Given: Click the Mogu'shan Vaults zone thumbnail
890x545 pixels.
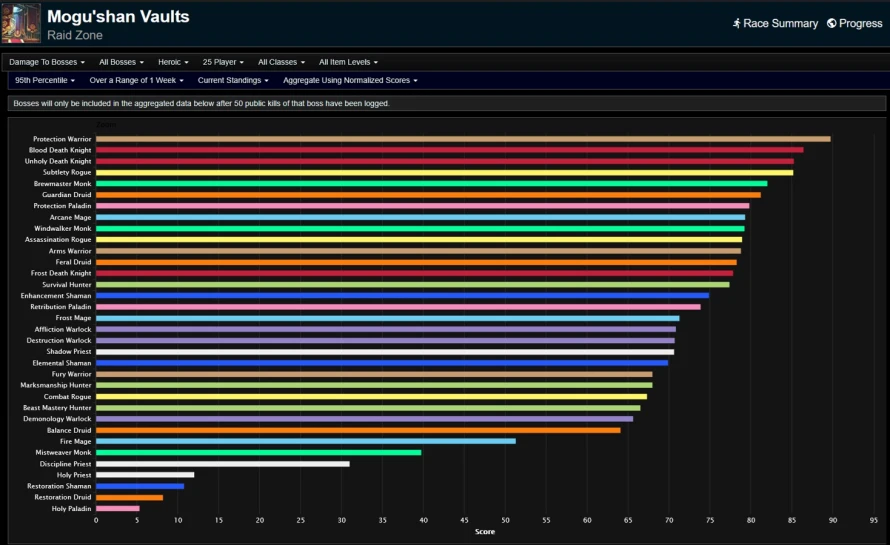Looking at the screenshot, I should click(x=21, y=23).
